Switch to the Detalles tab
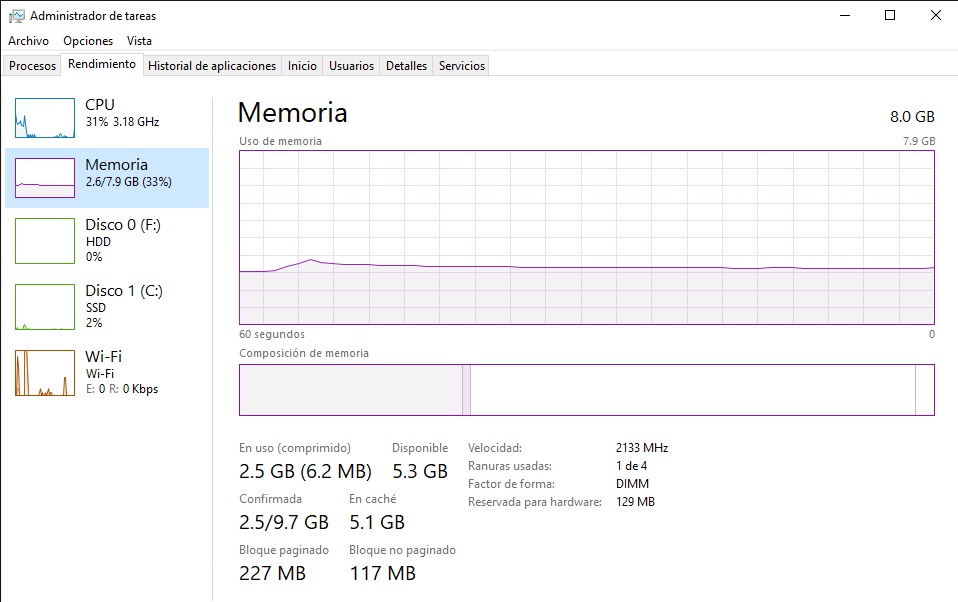Image resolution: width=958 pixels, height=602 pixels. (x=406, y=66)
